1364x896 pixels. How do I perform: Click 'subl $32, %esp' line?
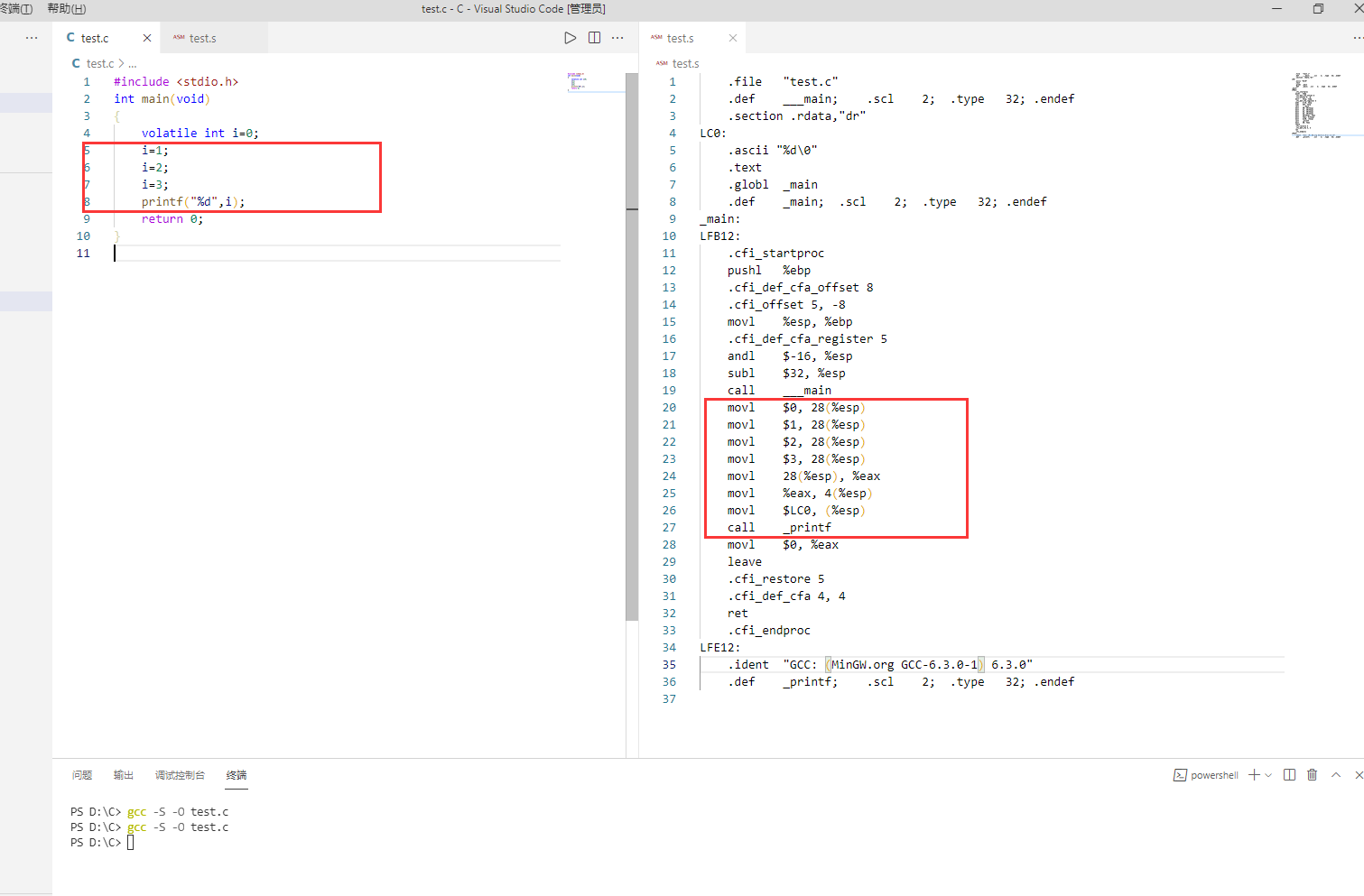786,373
